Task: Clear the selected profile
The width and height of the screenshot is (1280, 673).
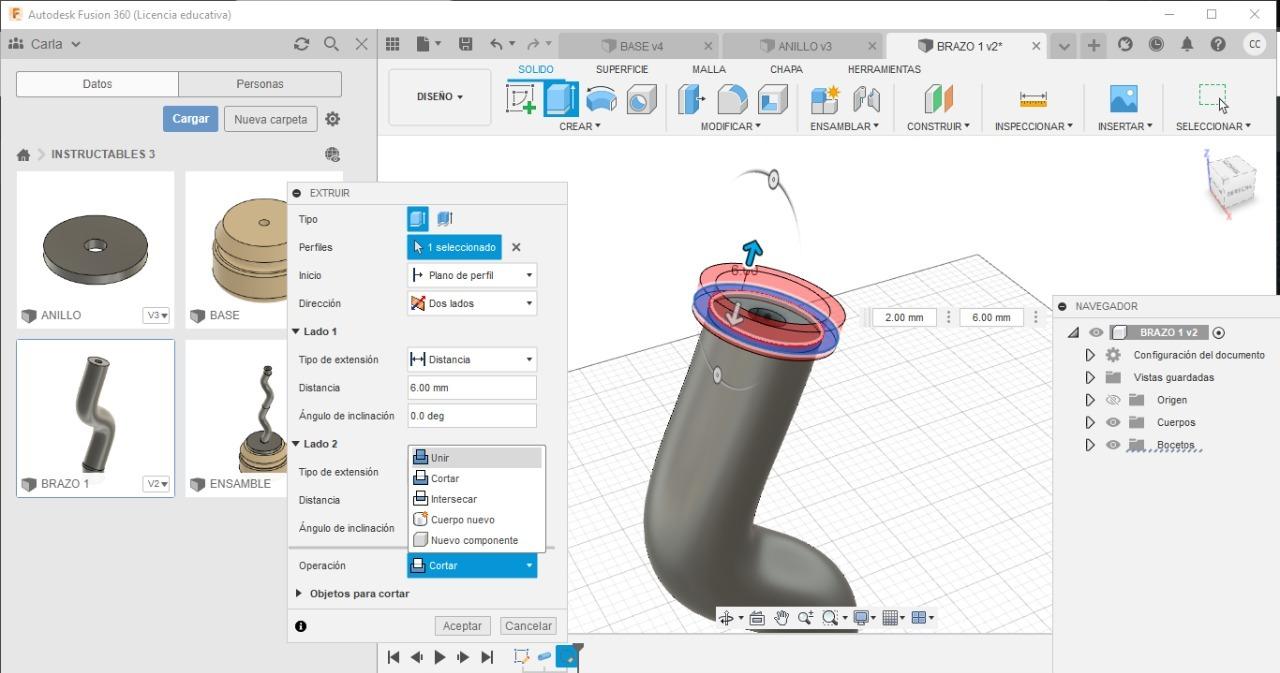Action: 516,247
